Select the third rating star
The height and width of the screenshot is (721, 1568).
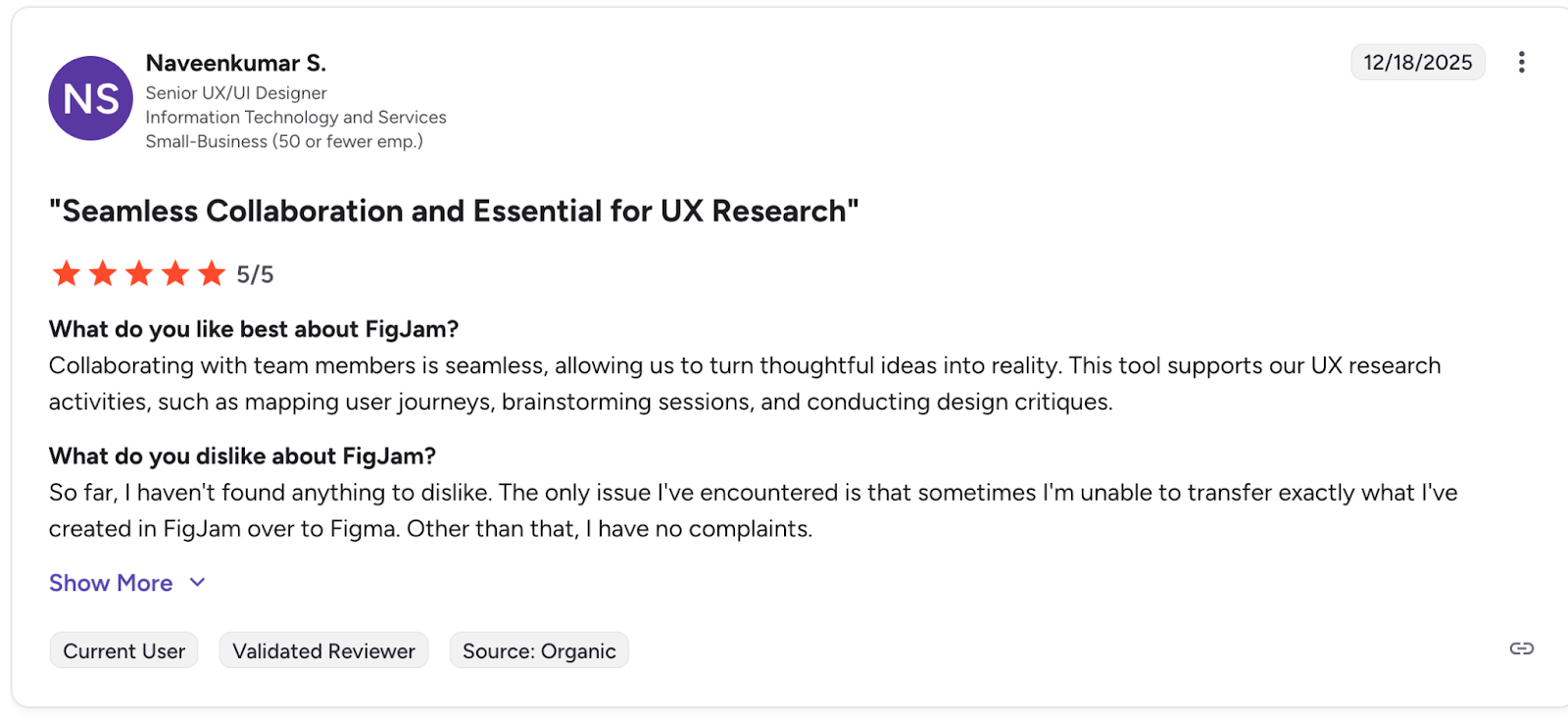click(139, 273)
